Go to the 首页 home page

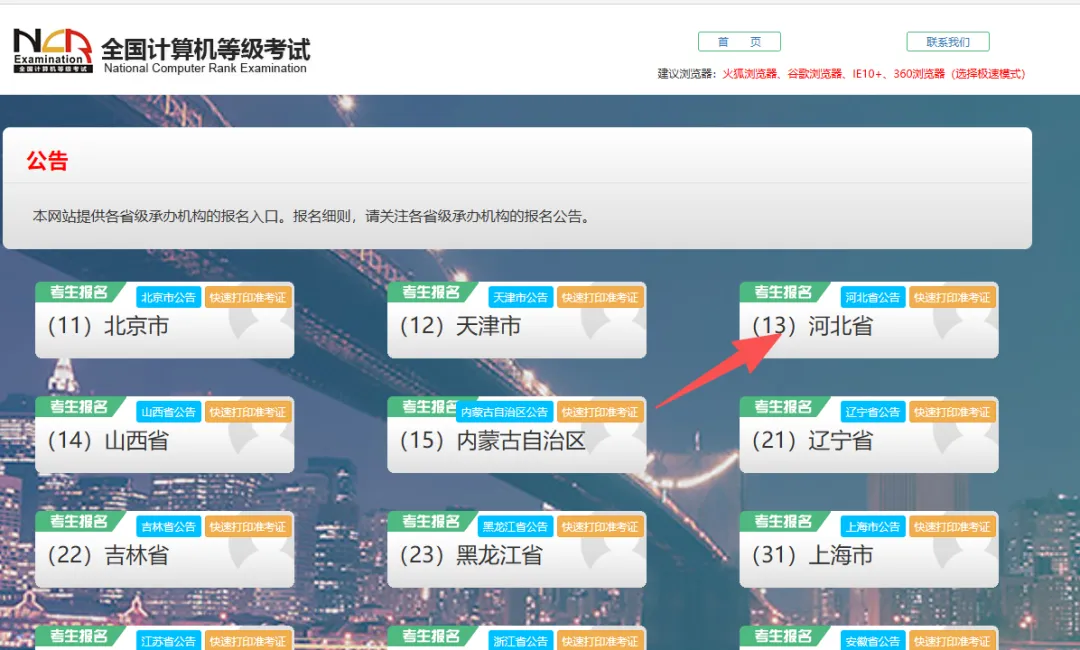pos(739,42)
